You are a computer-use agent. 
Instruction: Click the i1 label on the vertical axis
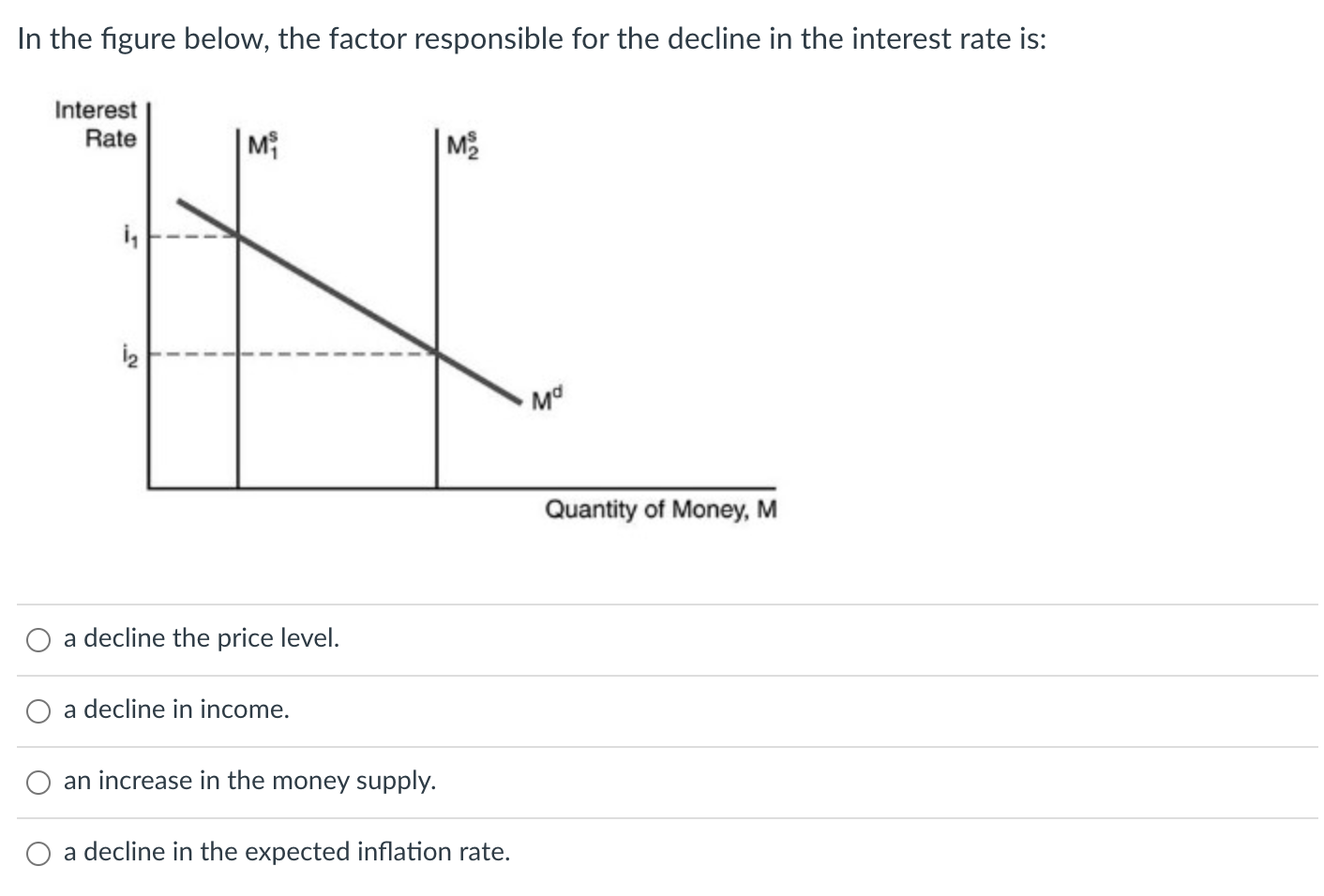tap(129, 236)
